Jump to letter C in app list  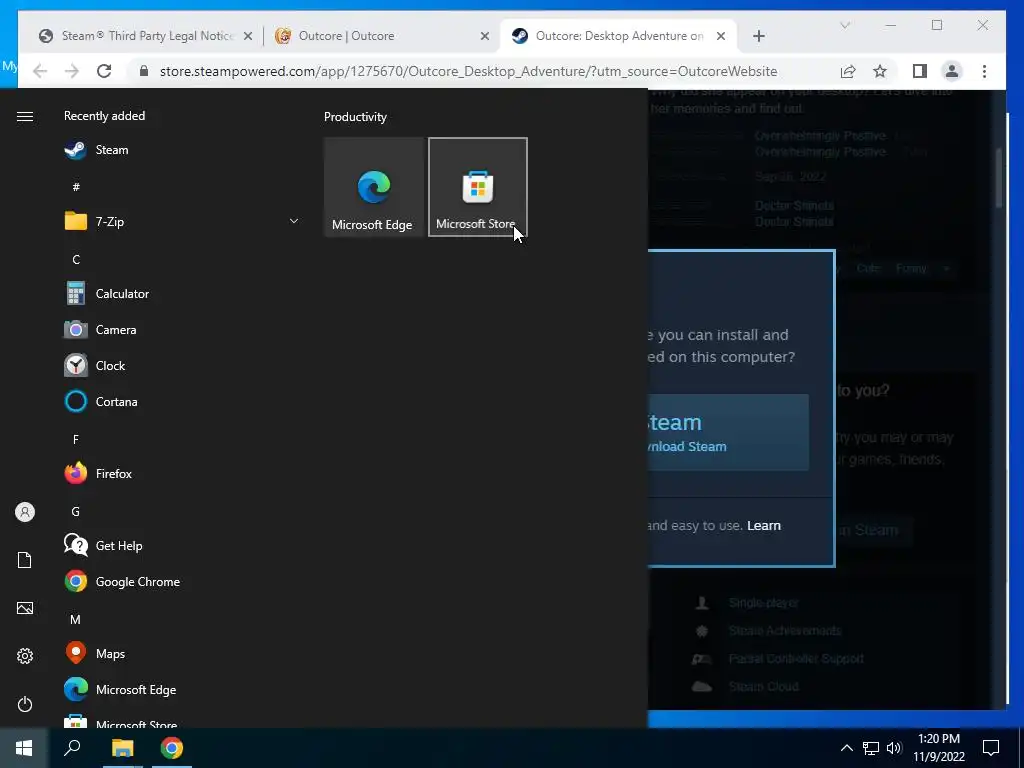pyautogui.click(x=76, y=259)
